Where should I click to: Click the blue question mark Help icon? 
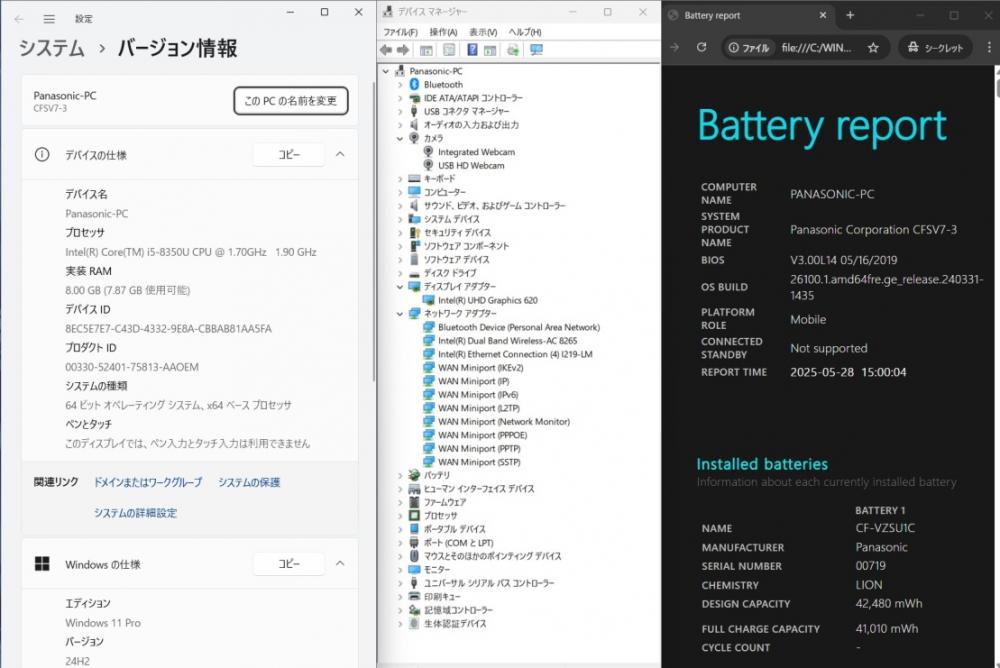[x=472, y=50]
